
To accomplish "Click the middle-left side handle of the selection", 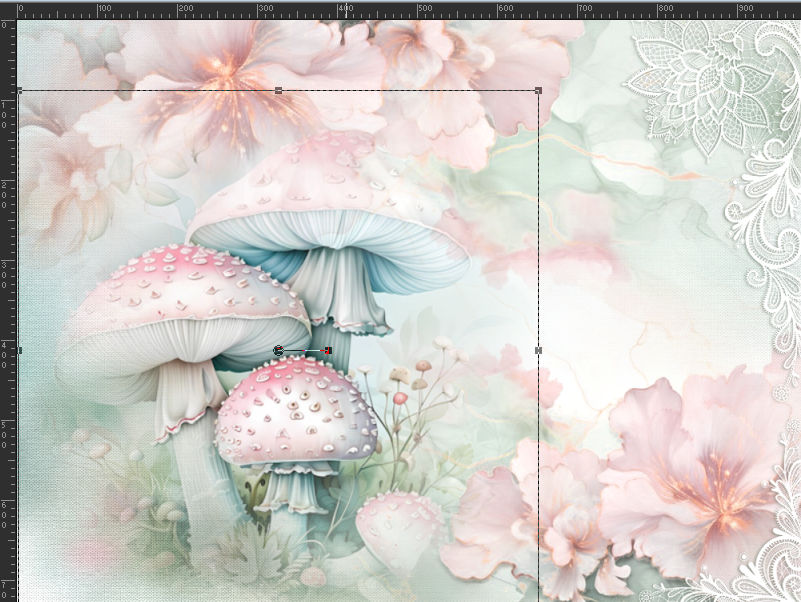I will click(x=18, y=350).
